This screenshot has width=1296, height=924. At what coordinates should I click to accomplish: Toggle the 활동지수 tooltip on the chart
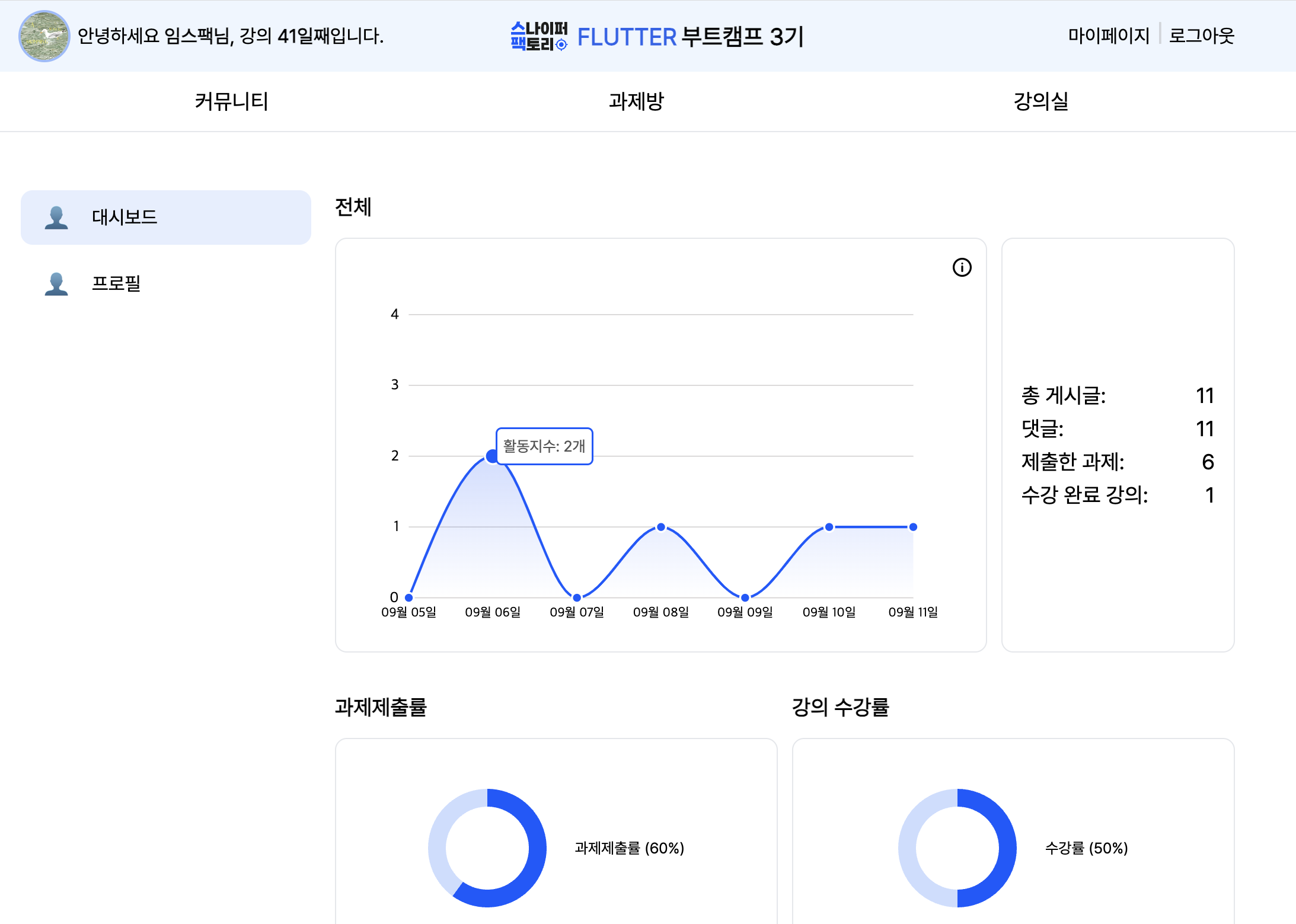544,446
